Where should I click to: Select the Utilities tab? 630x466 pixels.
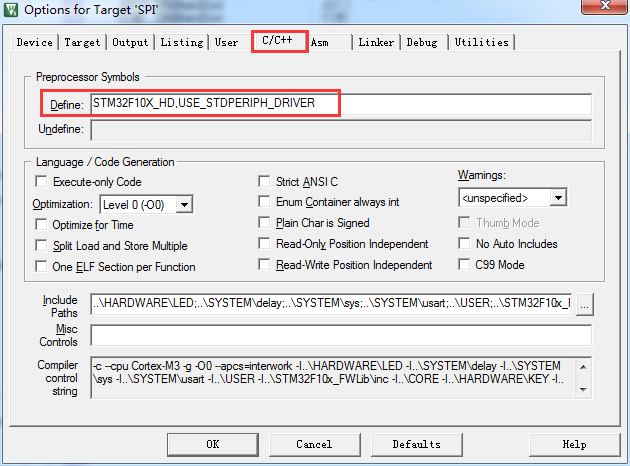tap(481, 43)
